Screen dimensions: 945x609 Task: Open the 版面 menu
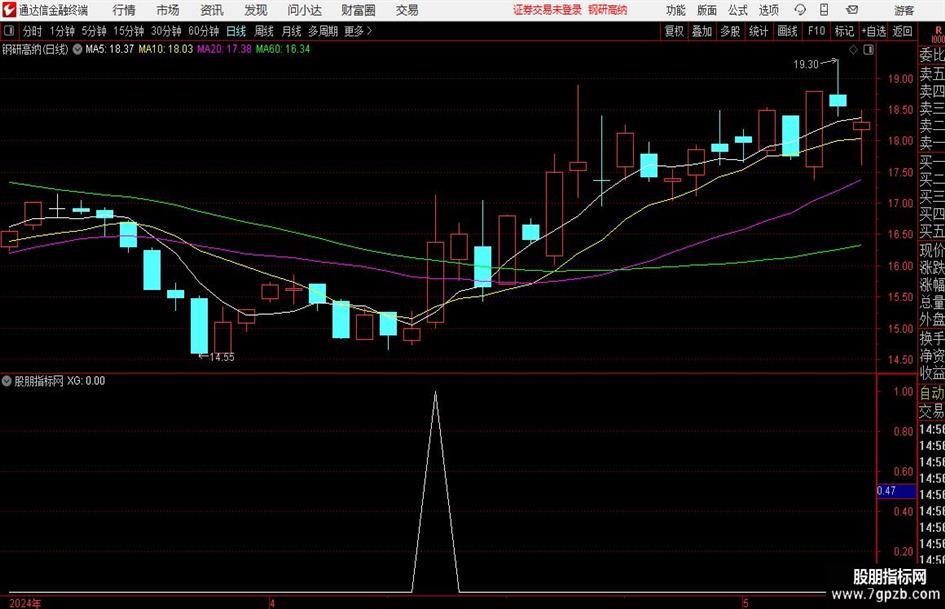pyautogui.click(x=707, y=10)
